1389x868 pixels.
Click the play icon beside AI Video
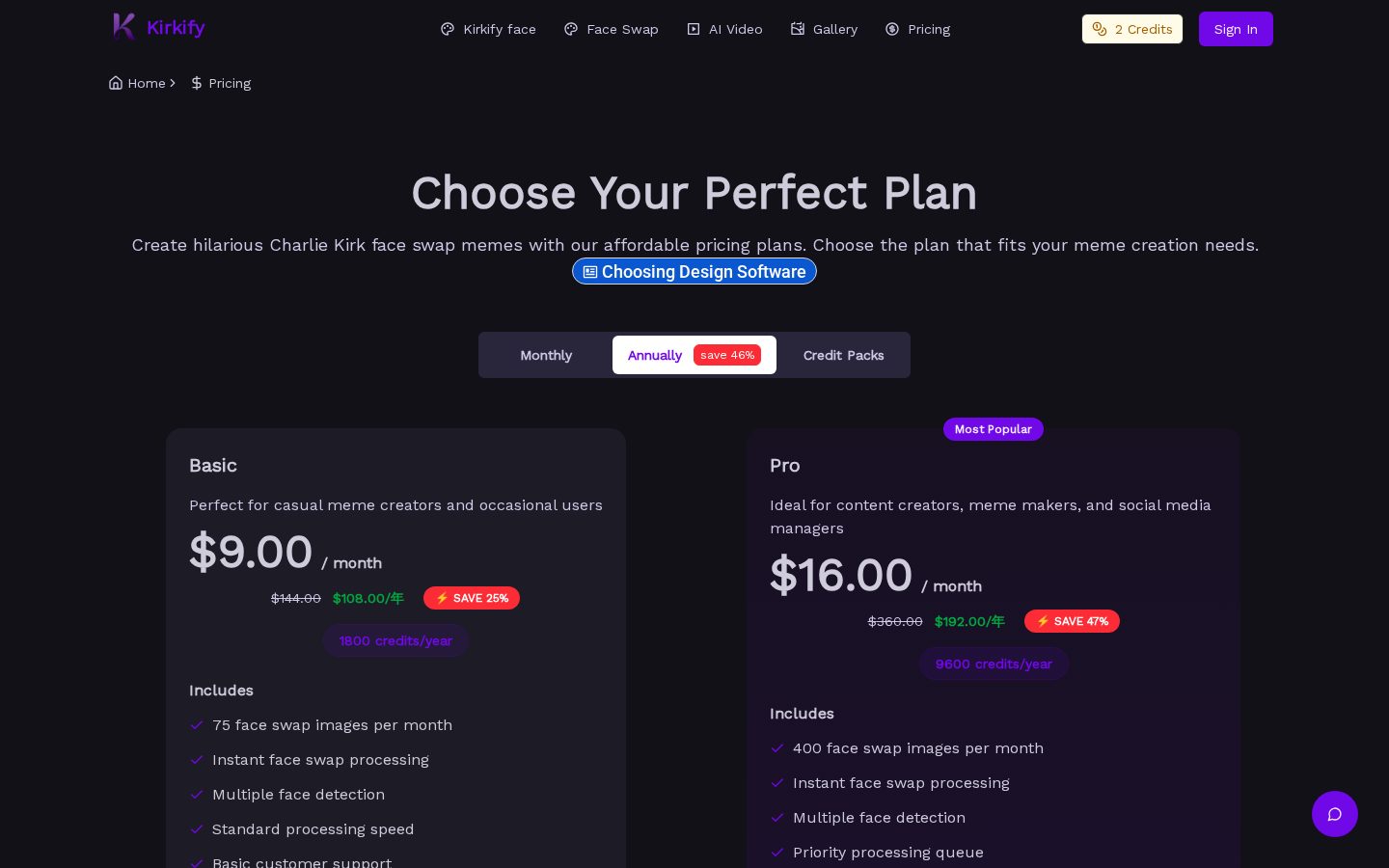(x=694, y=29)
